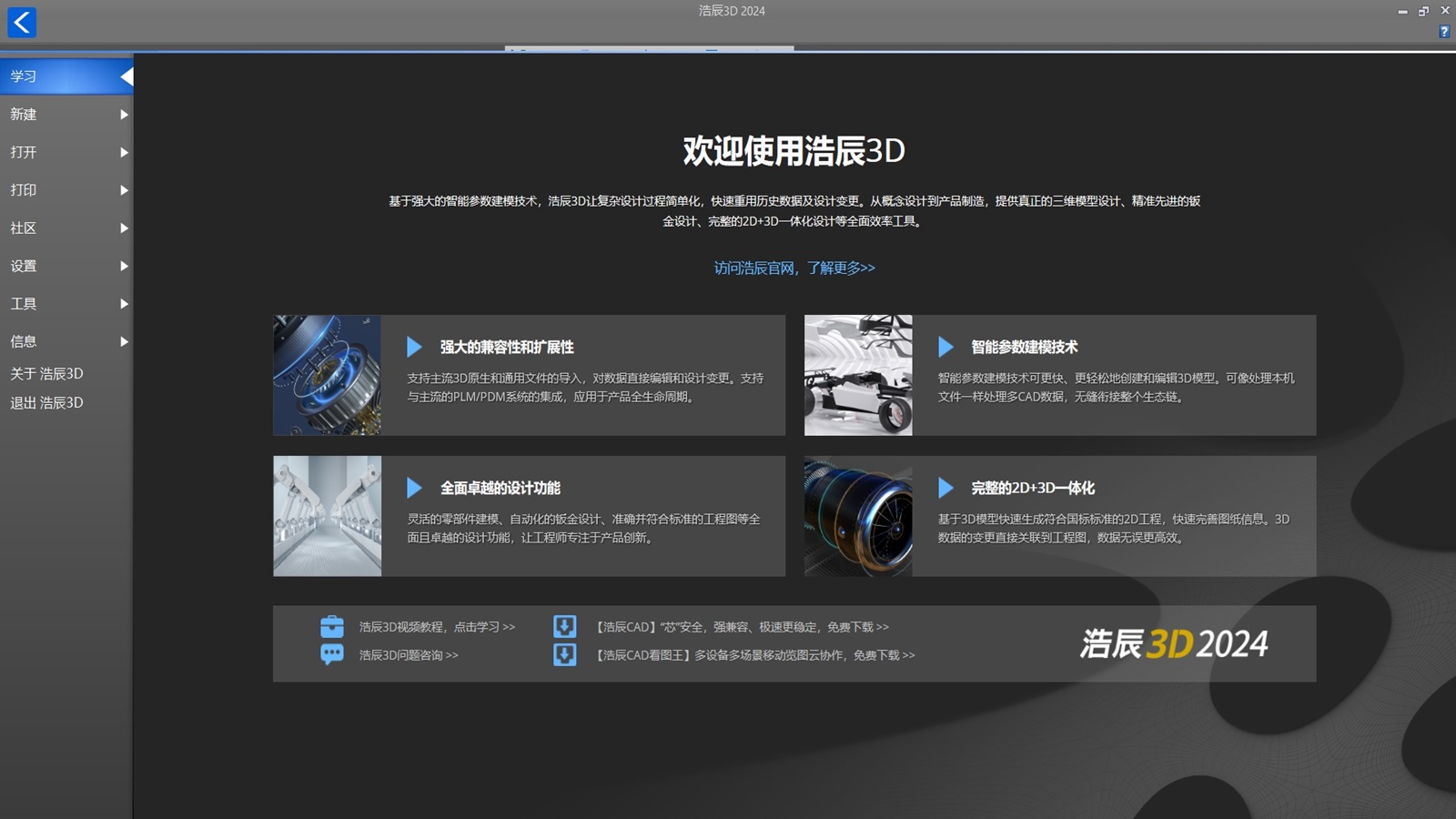The image size is (1456, 819).
Task: Click the blue back arrow button
Action: [x=22, y=22]
